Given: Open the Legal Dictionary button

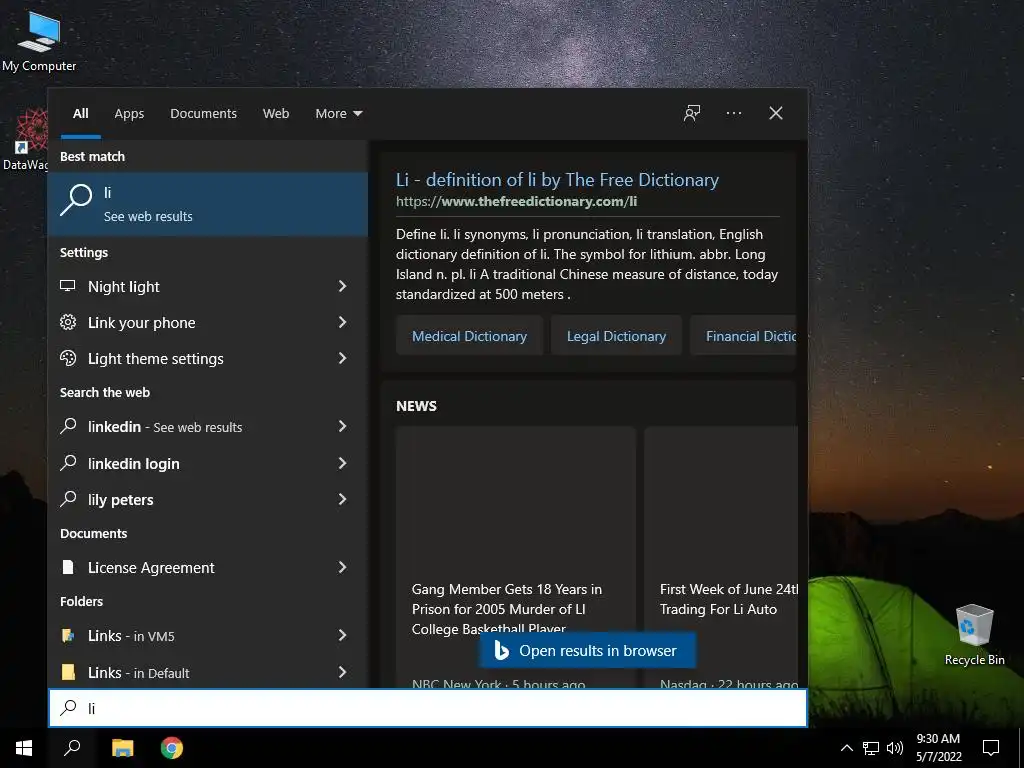Looking at the screenshot, I should (616, 336).
